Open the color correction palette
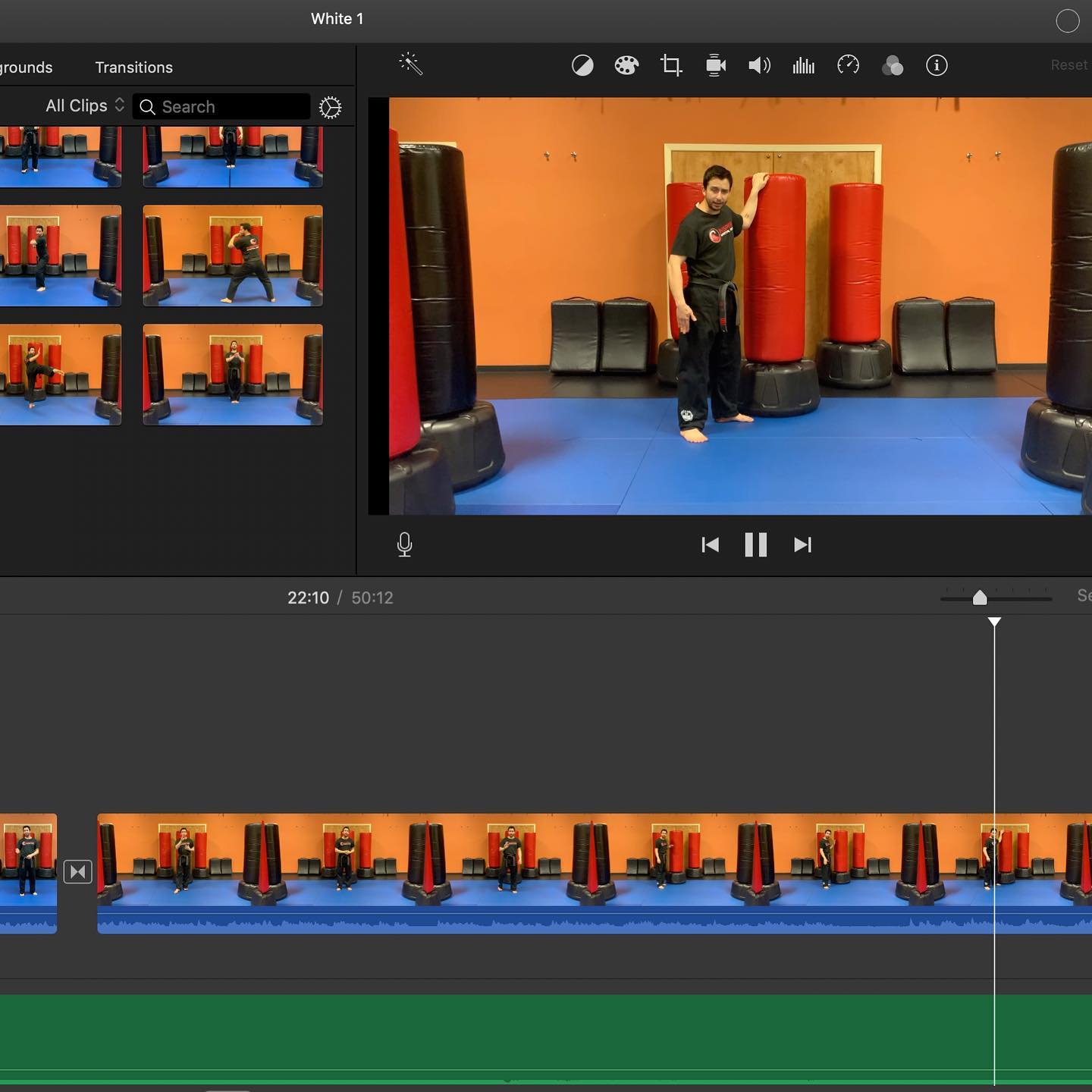This screenshot has width=1092, height=1092. coord(626,66)
